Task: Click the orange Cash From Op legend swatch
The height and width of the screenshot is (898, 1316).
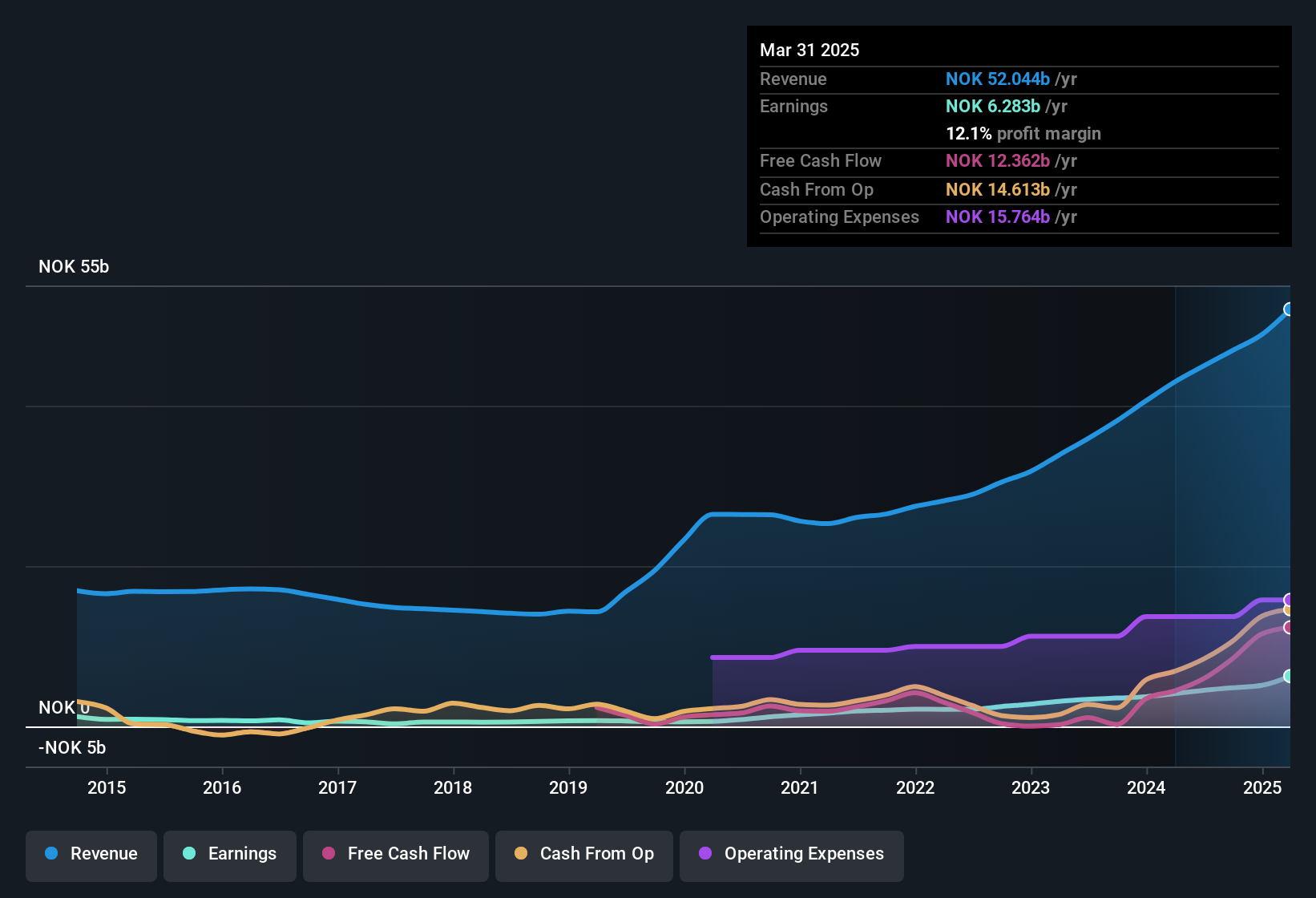Action: pyautogui.click(x=521, y=853)
